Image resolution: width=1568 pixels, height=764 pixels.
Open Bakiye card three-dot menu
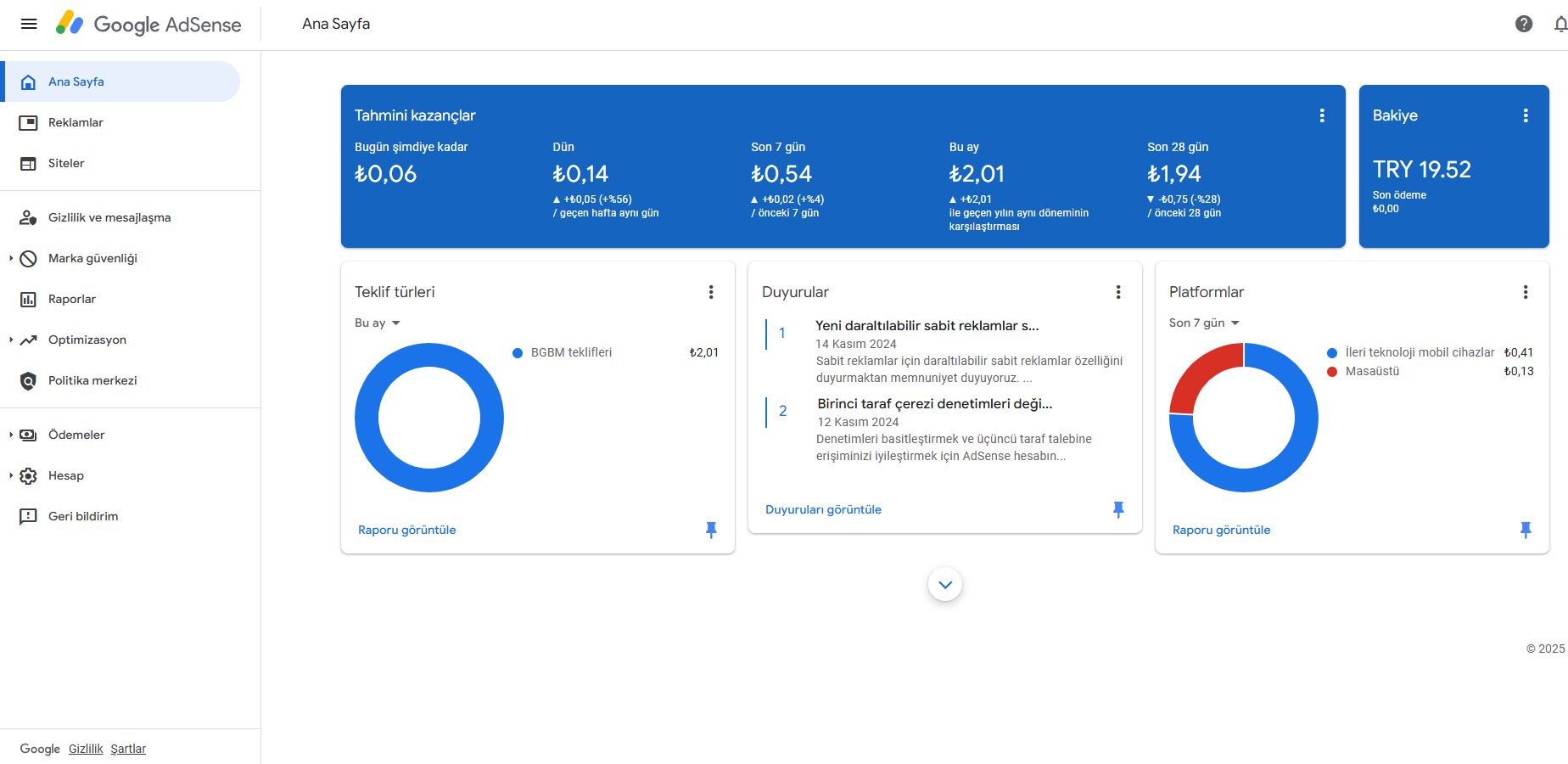click(x=1526, y=115)
